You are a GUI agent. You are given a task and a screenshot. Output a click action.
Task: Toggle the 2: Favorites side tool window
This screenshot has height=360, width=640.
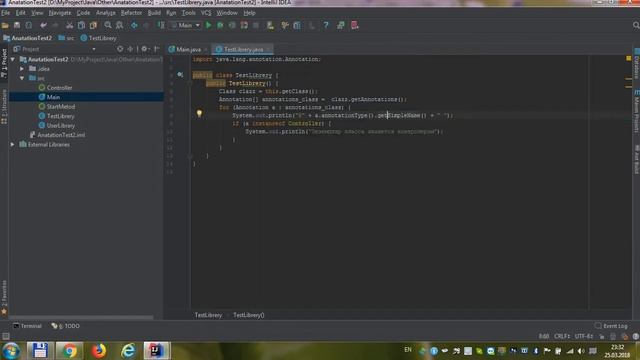[4, 297]
